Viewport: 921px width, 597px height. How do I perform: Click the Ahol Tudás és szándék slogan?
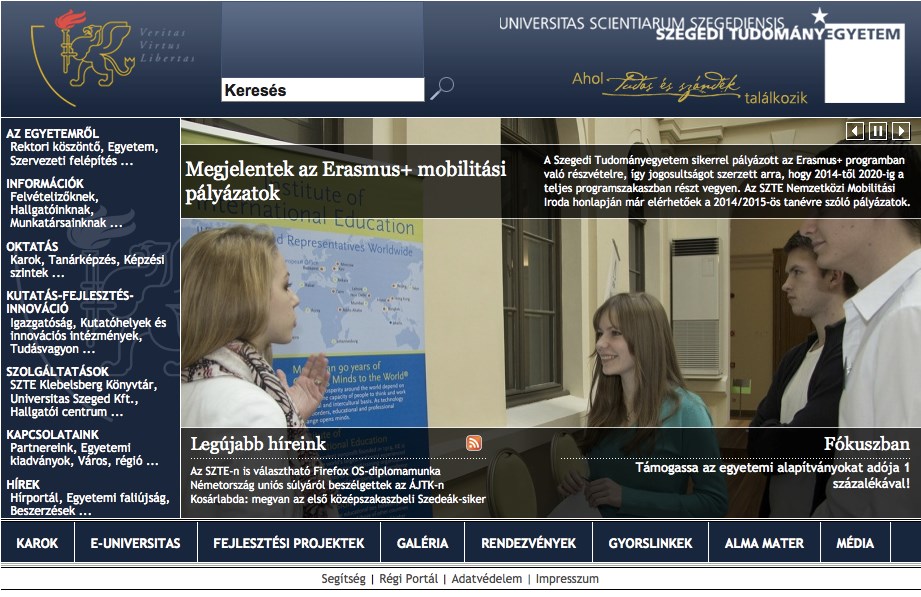[x=690, y=88]
